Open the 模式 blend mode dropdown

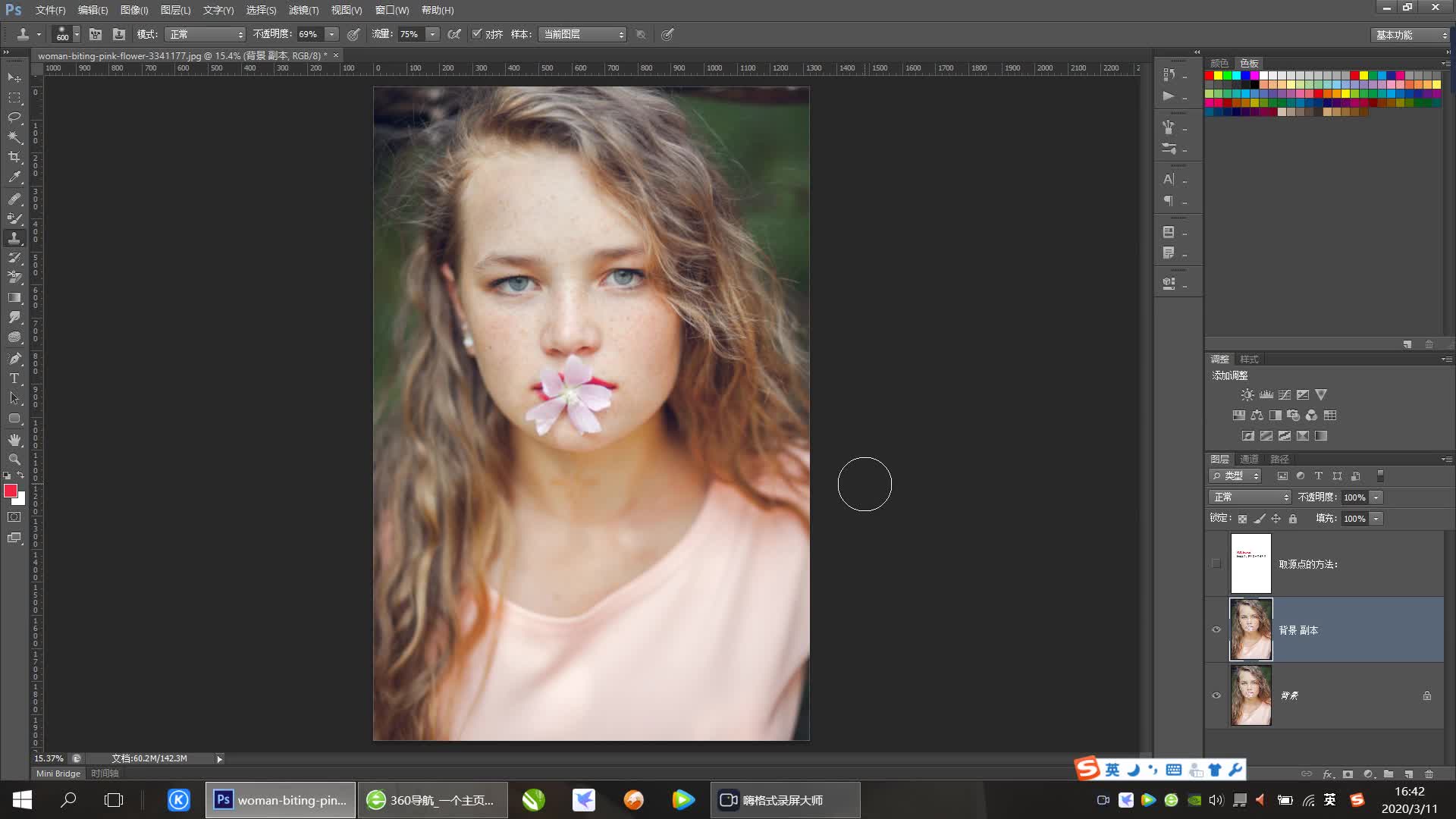[x=206, y=35]
